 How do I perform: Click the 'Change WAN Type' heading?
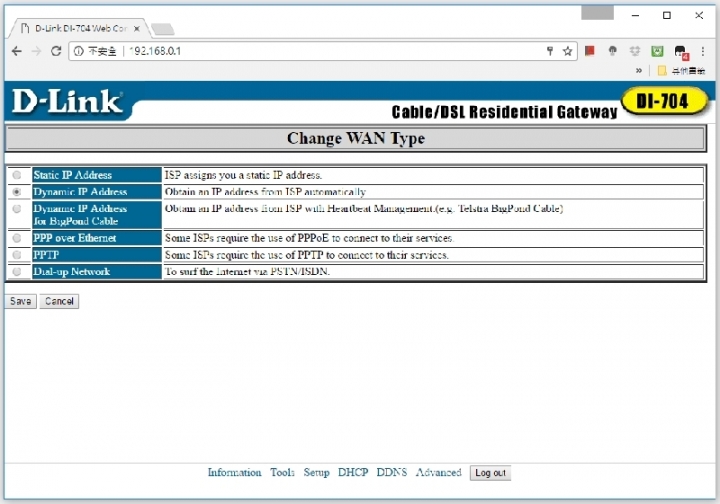pos(356,138)
